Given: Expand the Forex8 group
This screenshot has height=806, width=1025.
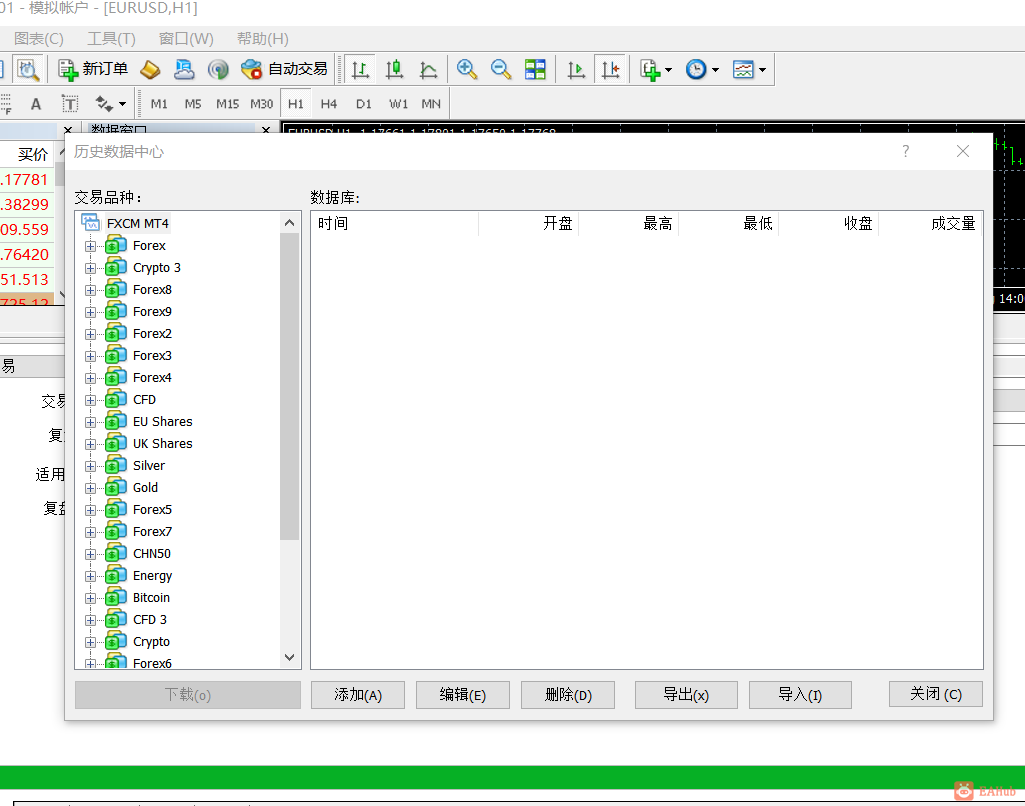Looking at the screenshot, I should (90, 290).
